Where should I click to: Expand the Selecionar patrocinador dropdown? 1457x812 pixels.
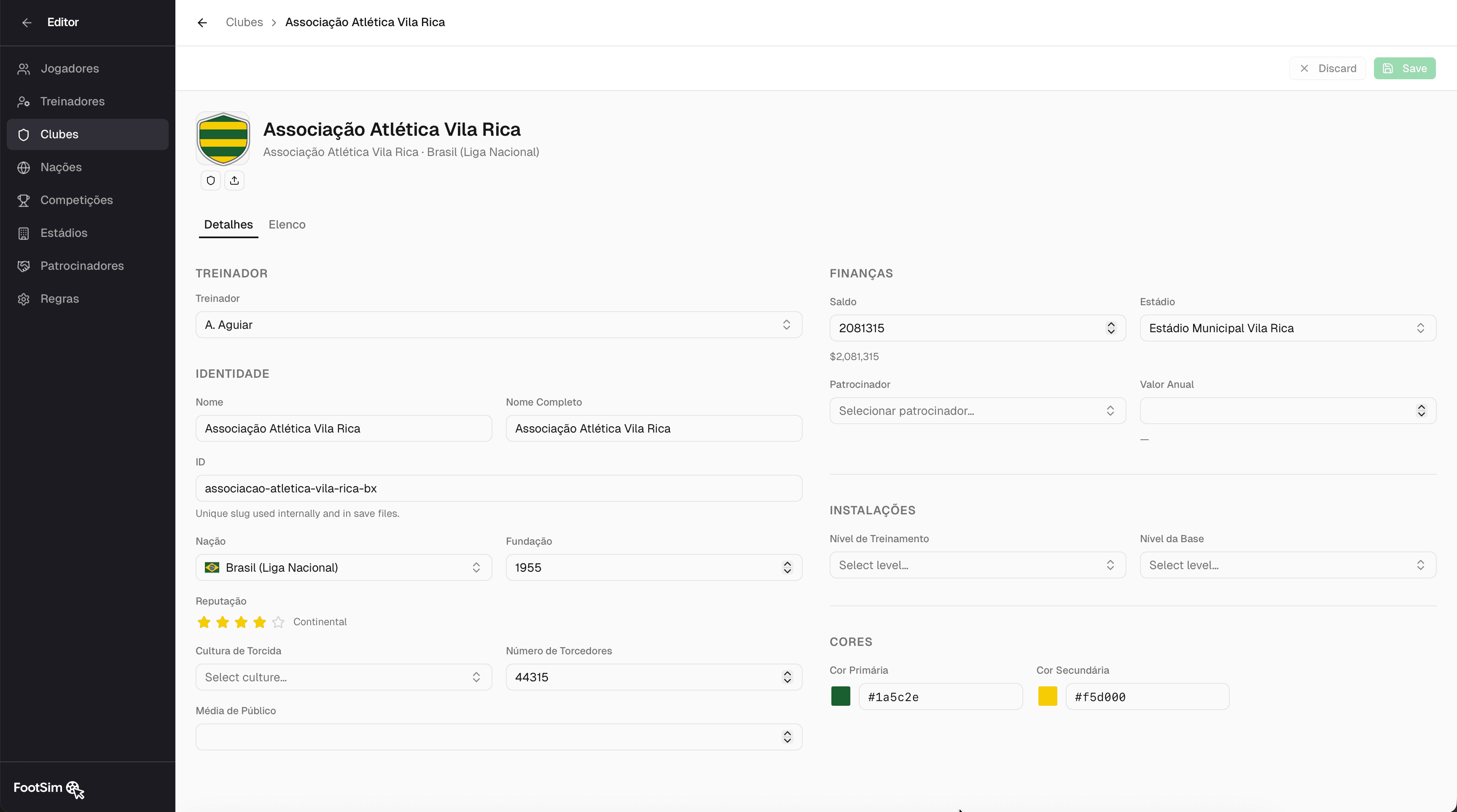(977, 411)
